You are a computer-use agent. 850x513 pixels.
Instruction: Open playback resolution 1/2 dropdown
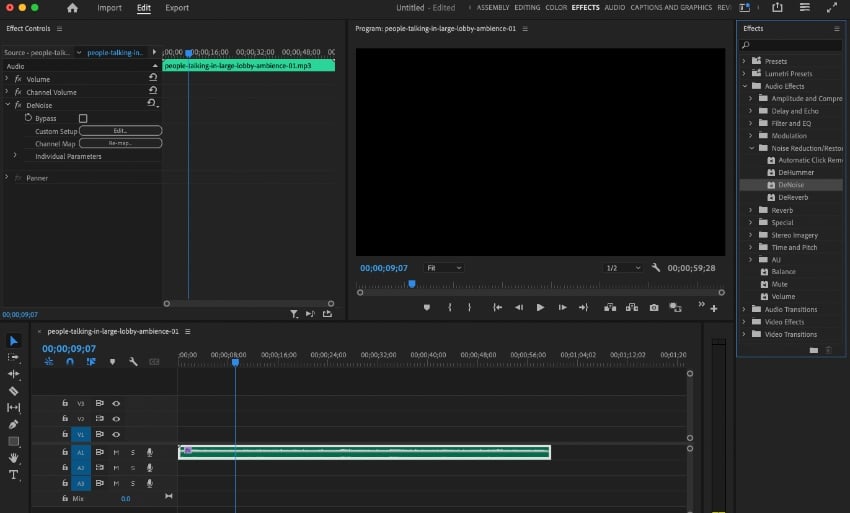coord(623,268)
